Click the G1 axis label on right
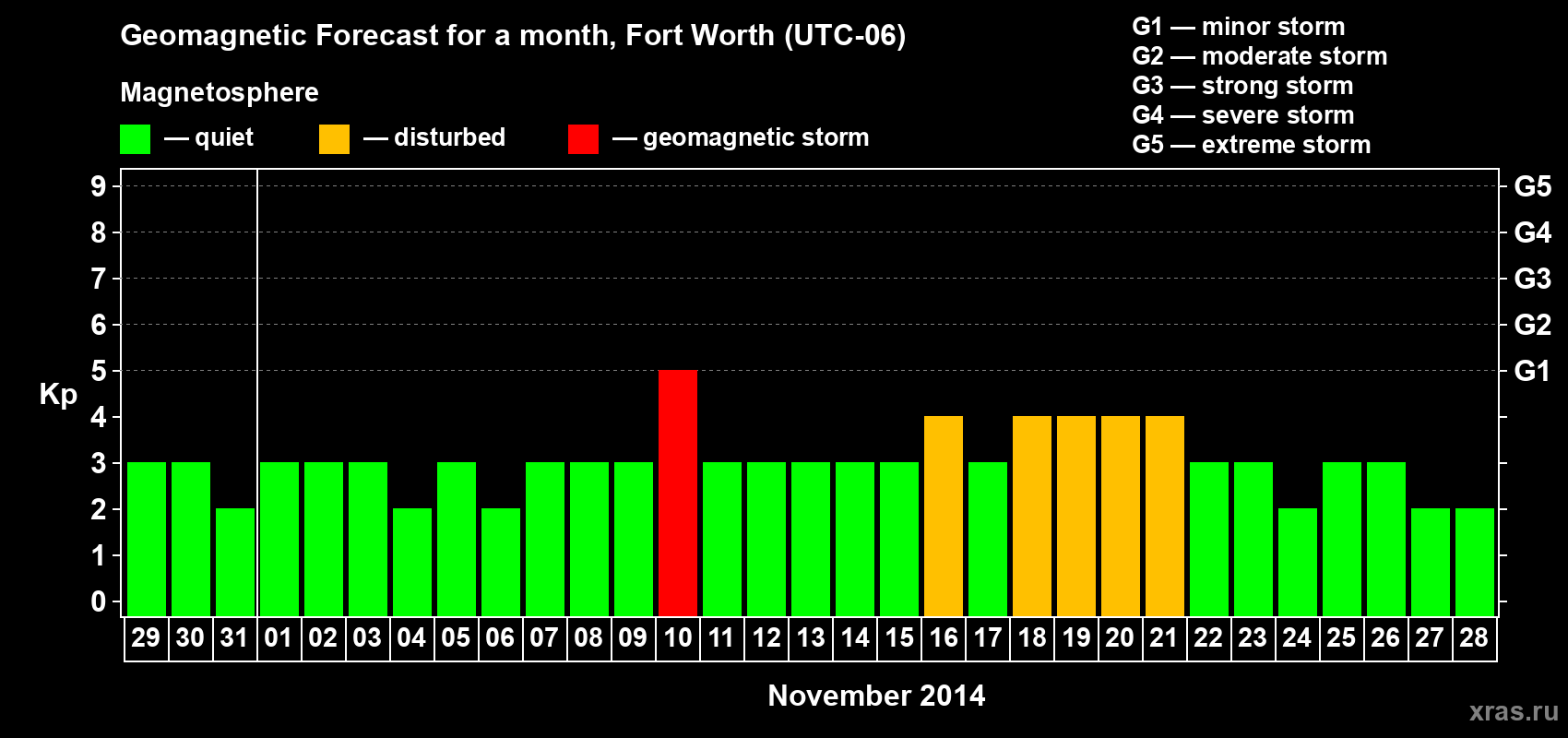Image resolution: width=1568 pixels, height=738 pixels. [1532, 371]
